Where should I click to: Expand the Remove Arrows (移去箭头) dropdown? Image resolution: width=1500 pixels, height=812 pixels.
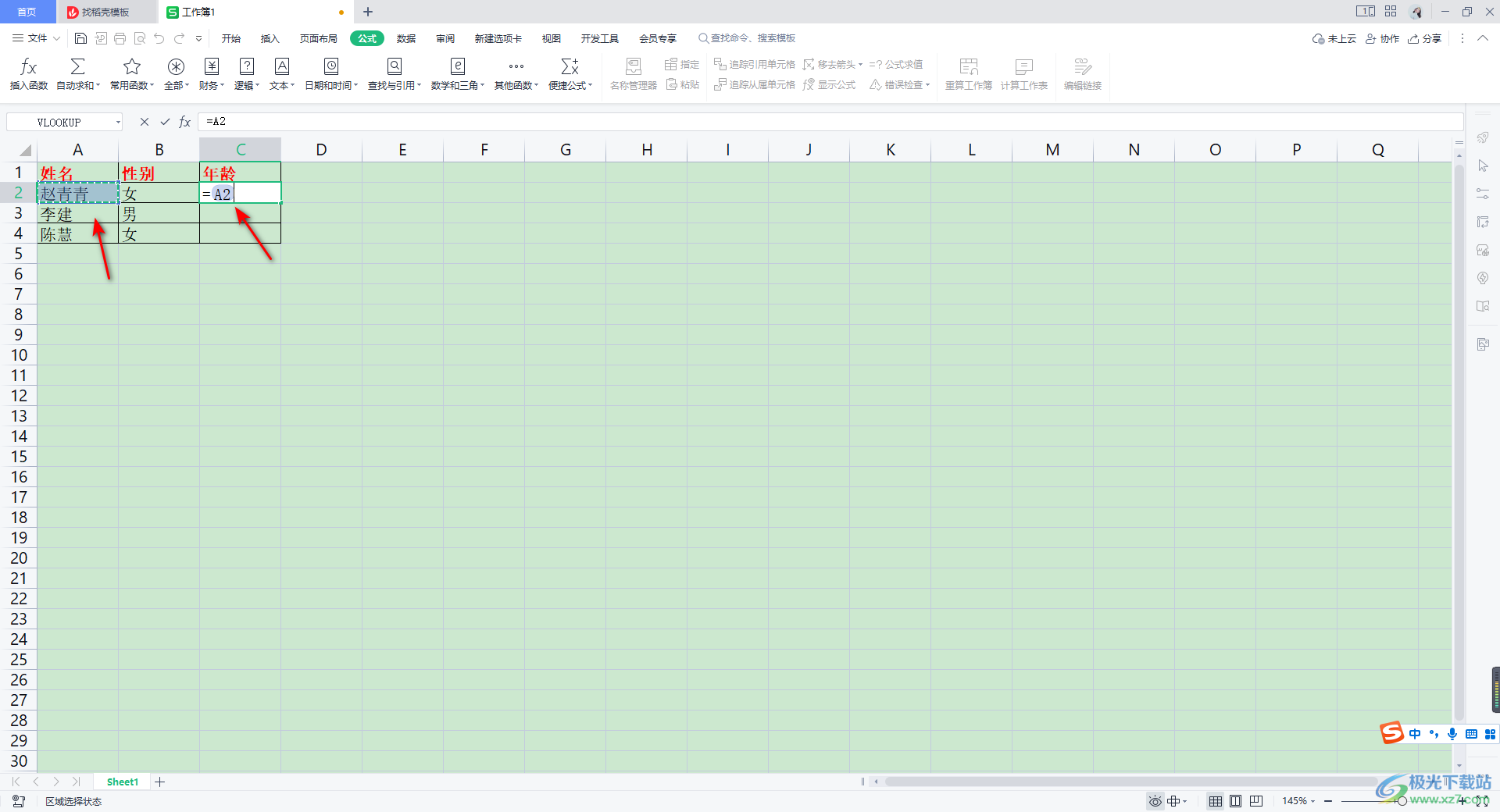click(861, 65)
